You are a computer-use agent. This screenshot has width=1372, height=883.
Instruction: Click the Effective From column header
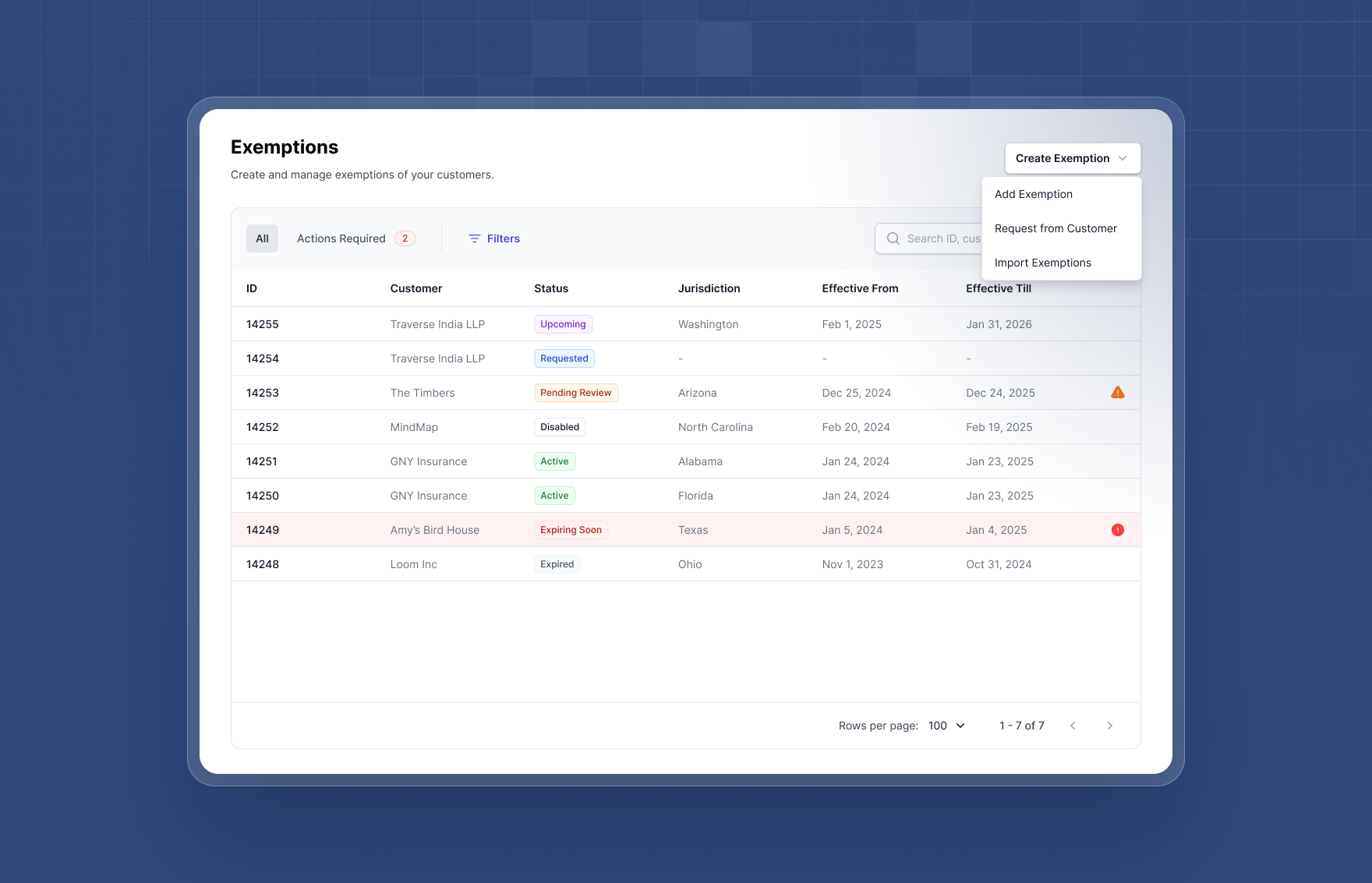tap(860, 288)
